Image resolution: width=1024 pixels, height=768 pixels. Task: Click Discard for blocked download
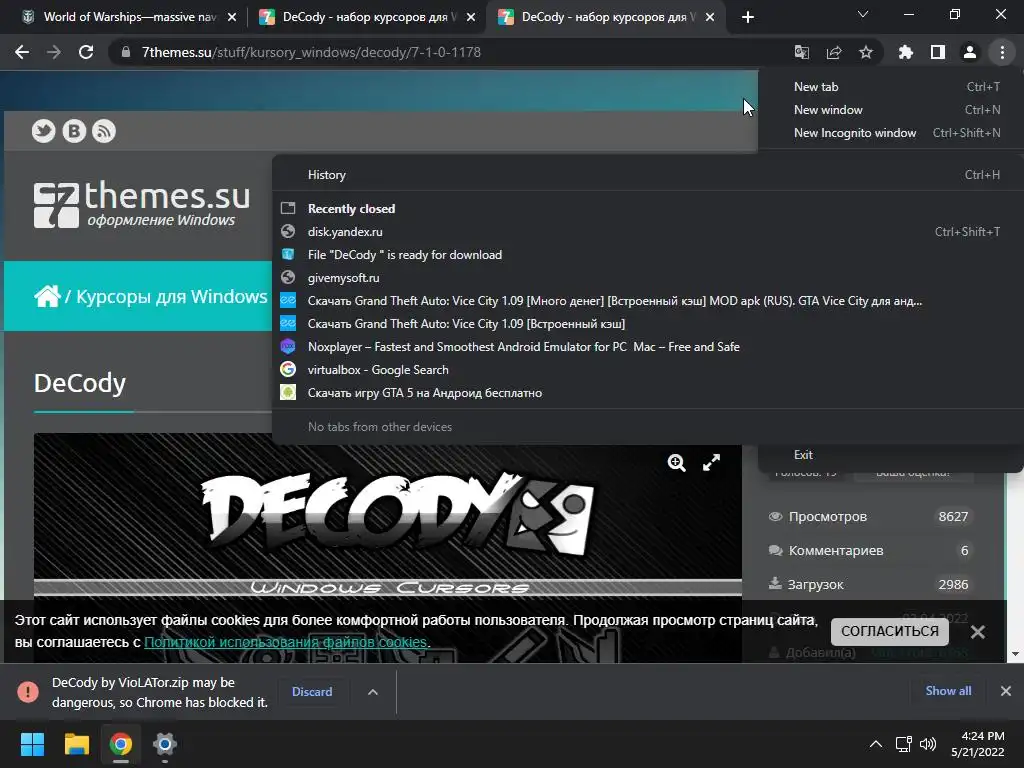312,692
